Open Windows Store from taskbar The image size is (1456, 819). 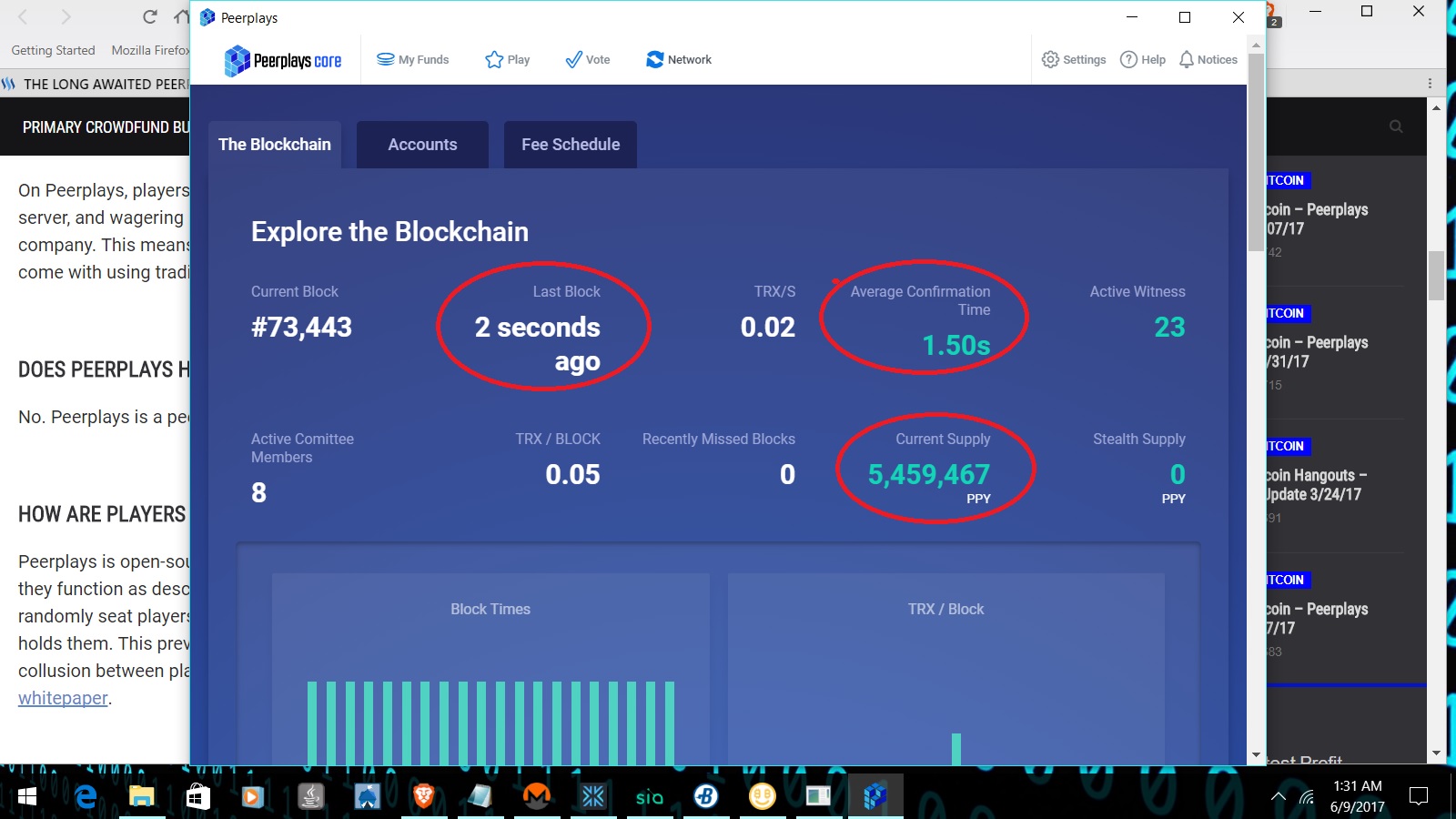click(x=197, y=797)
